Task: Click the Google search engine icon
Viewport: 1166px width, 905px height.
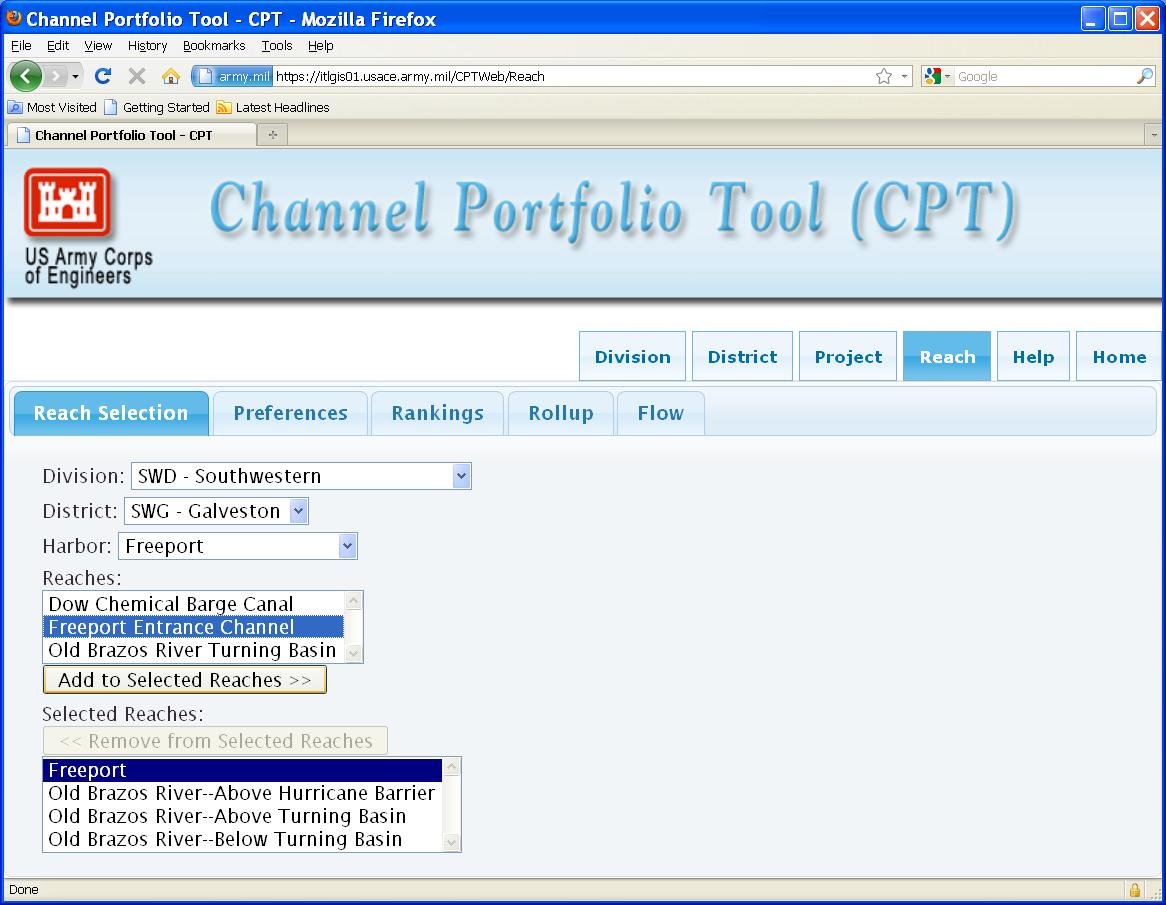Action: click(x=933, y=76)
